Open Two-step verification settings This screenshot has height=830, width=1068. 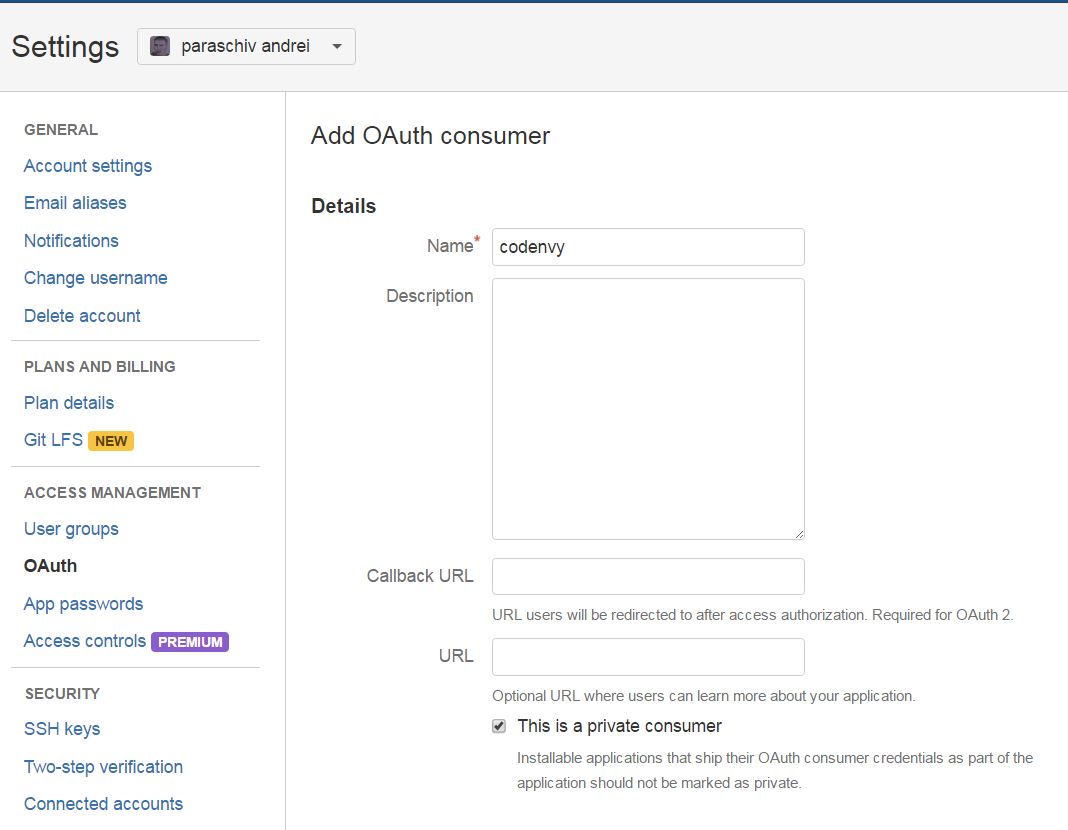[103, 767]
